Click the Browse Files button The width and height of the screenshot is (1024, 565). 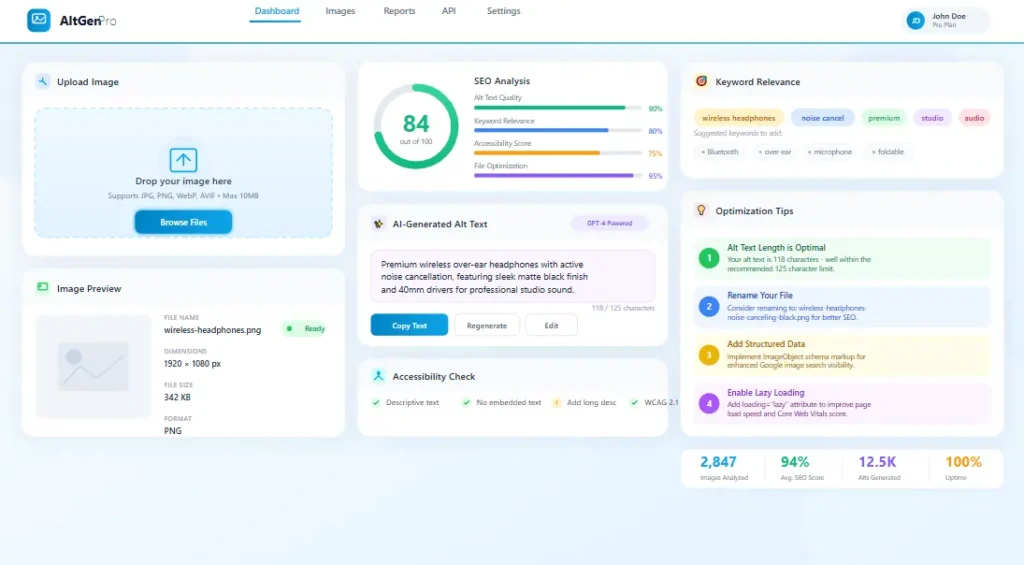(184, 222)
